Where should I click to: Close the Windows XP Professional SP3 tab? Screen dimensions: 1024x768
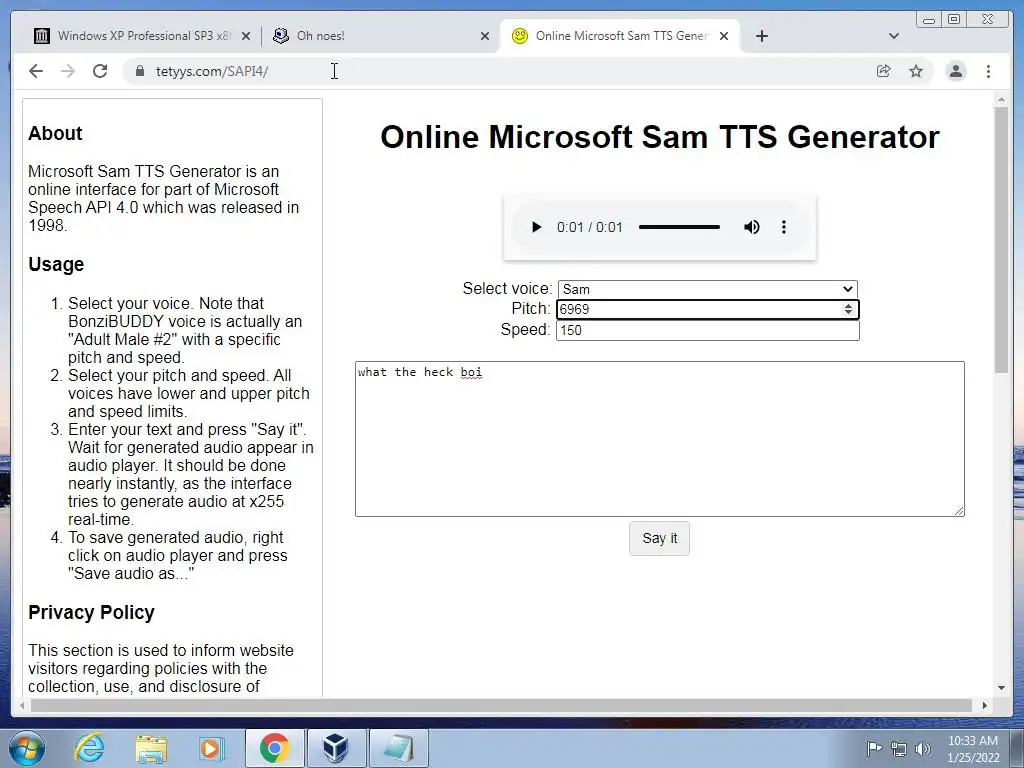click(246, 36)
